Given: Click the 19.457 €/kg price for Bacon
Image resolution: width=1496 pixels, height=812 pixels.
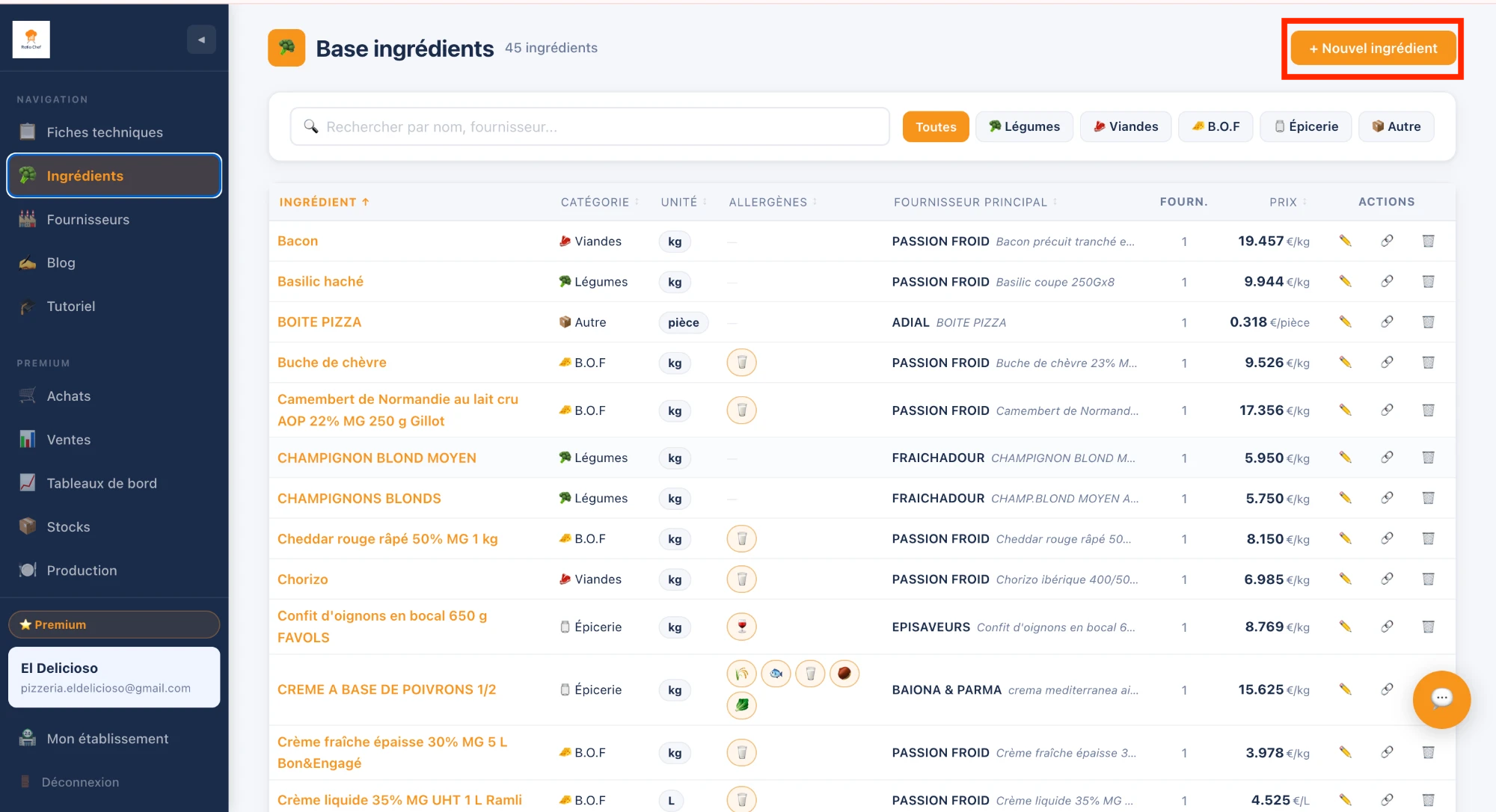Looking at the screenshot, I should pyautogui.click(x=1273, y=241).
